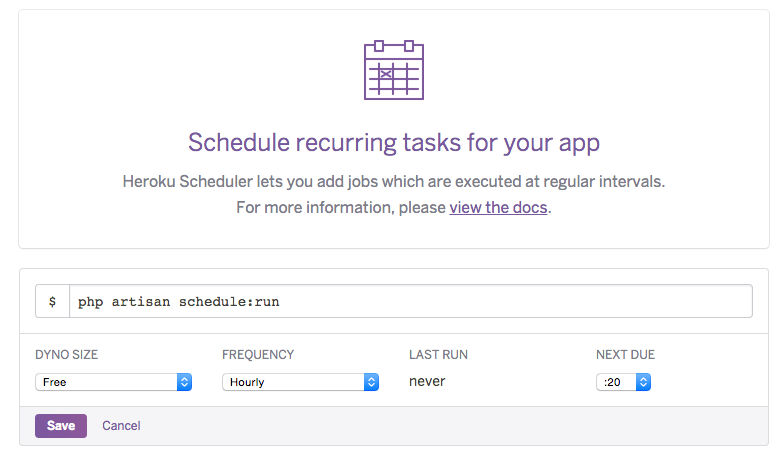Click the purple Save button
Viewport: 777px width, 452px height.
[x=61, y=426]
